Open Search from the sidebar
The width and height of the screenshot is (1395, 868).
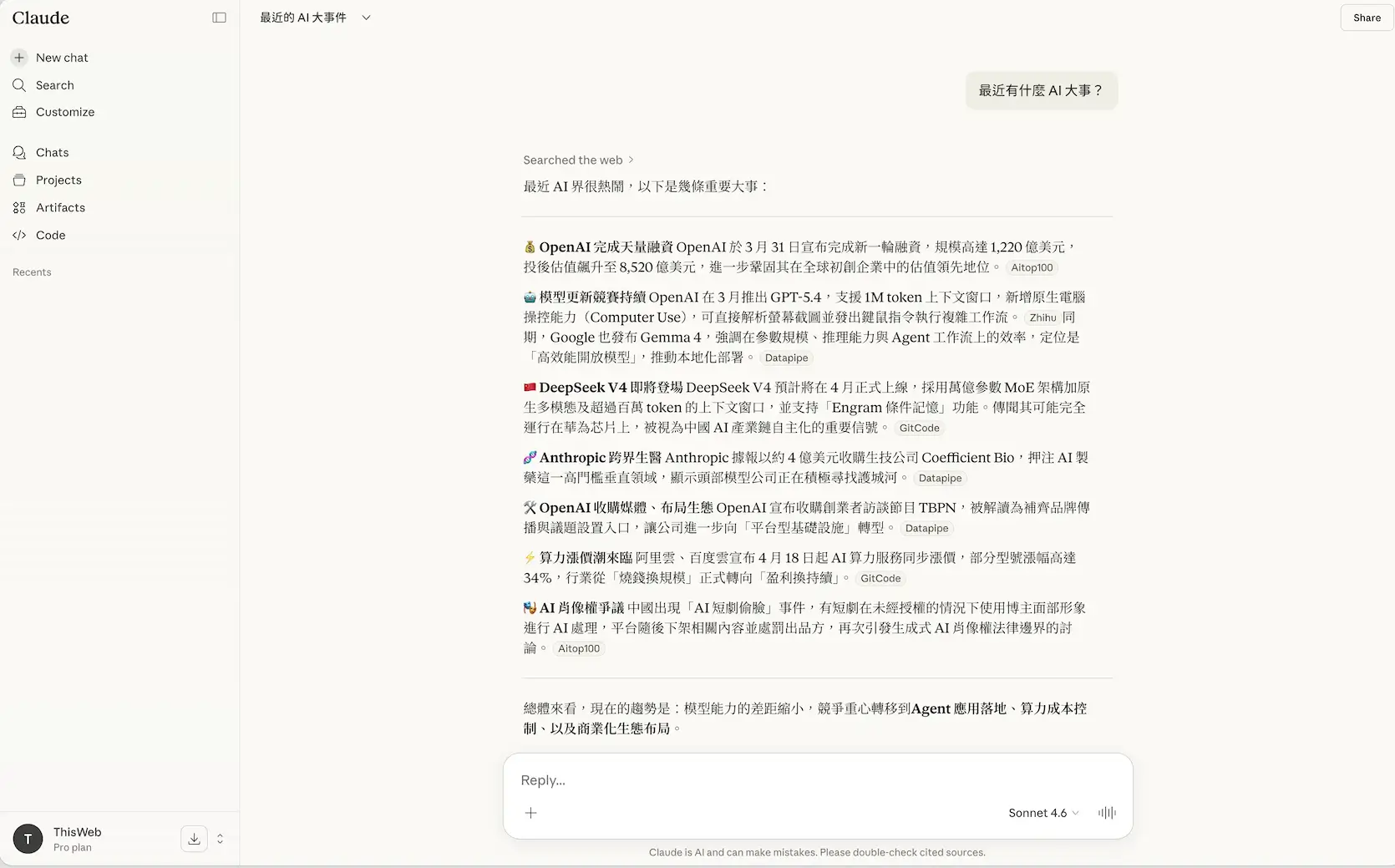tap(54, 85)
